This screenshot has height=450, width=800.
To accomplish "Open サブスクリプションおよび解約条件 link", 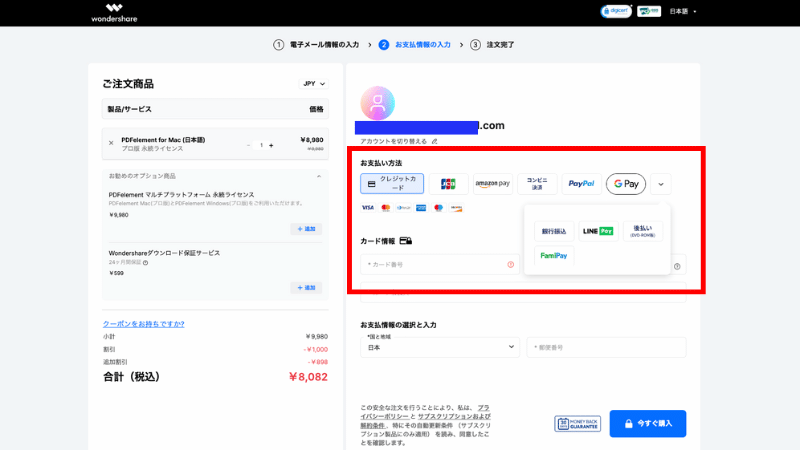I will (x=426, y=421).
